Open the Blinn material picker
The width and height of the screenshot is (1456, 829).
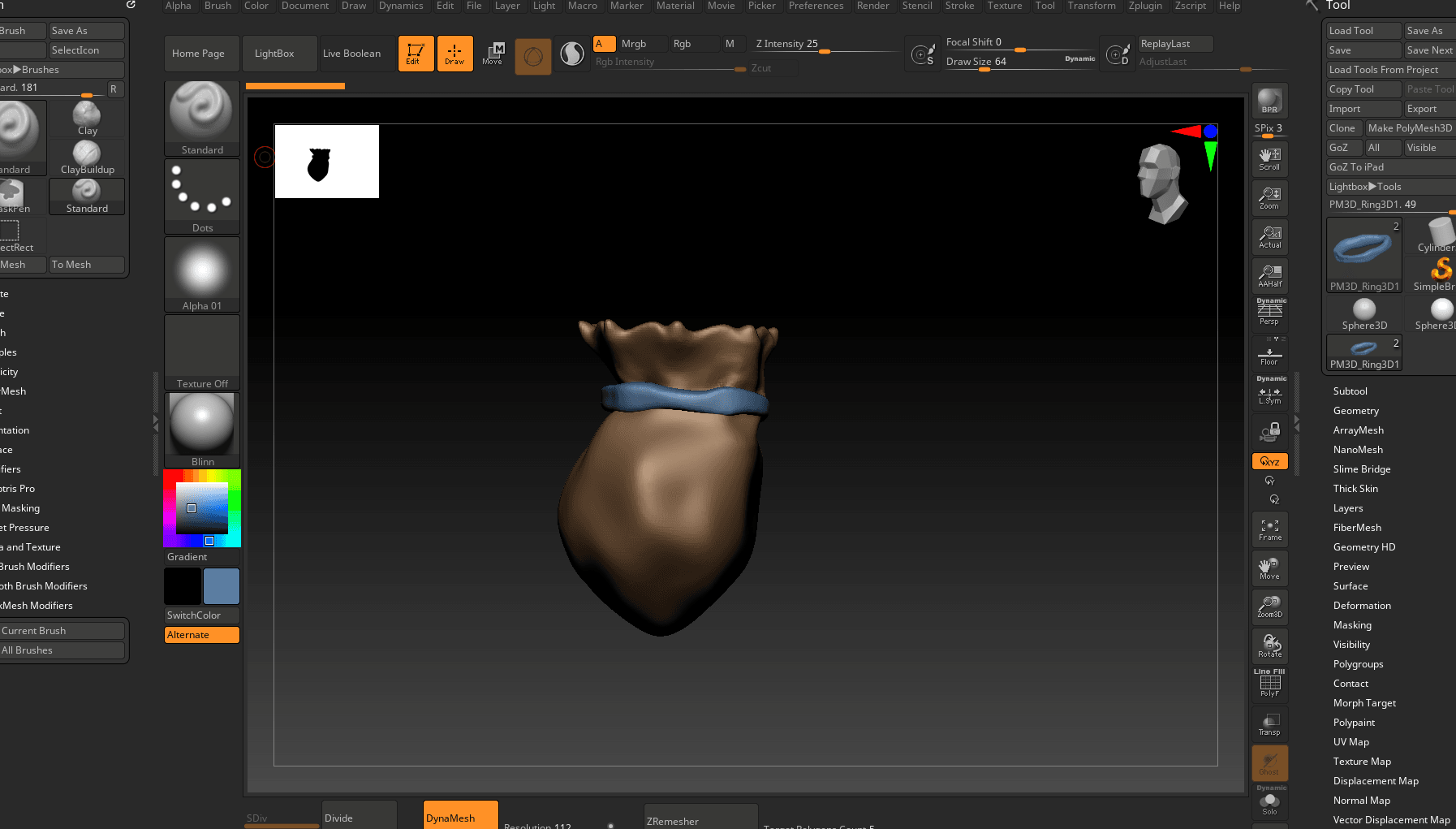[202, 430]
